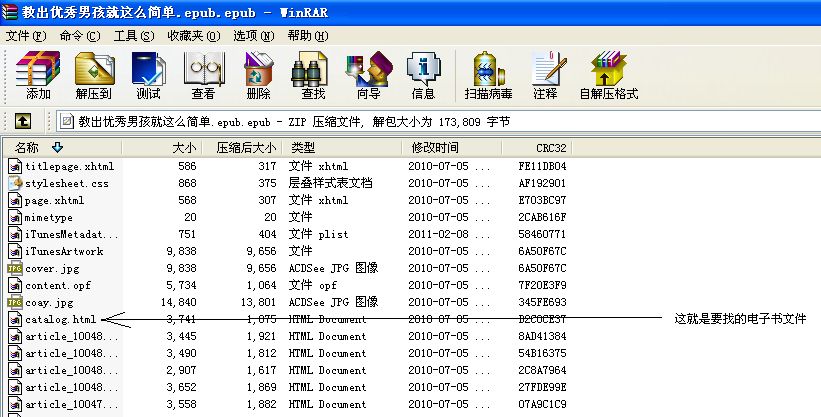
Task: Select the coay.jpg file name
Action: [49, 303]
